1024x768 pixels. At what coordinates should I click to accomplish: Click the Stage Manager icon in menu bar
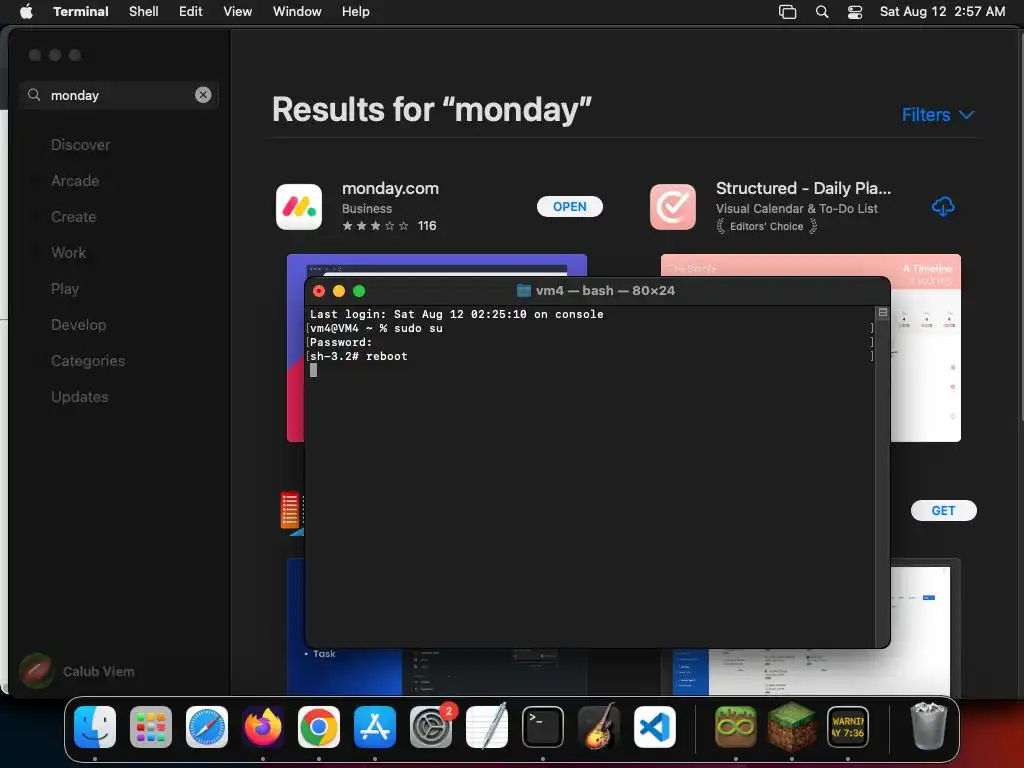coord(788,12)
